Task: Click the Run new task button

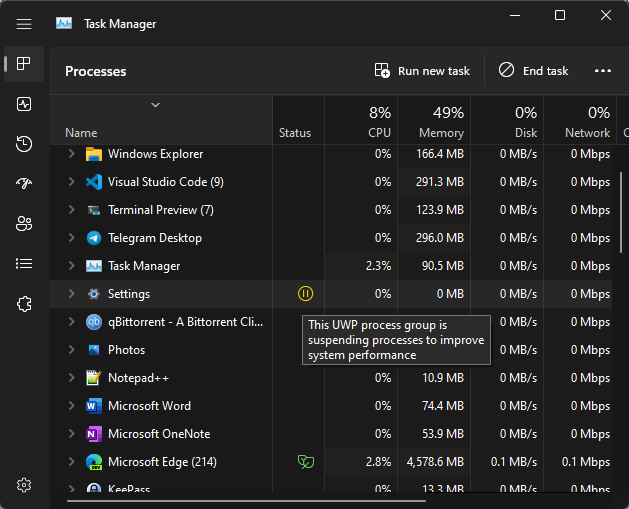Action: [422, 71]
